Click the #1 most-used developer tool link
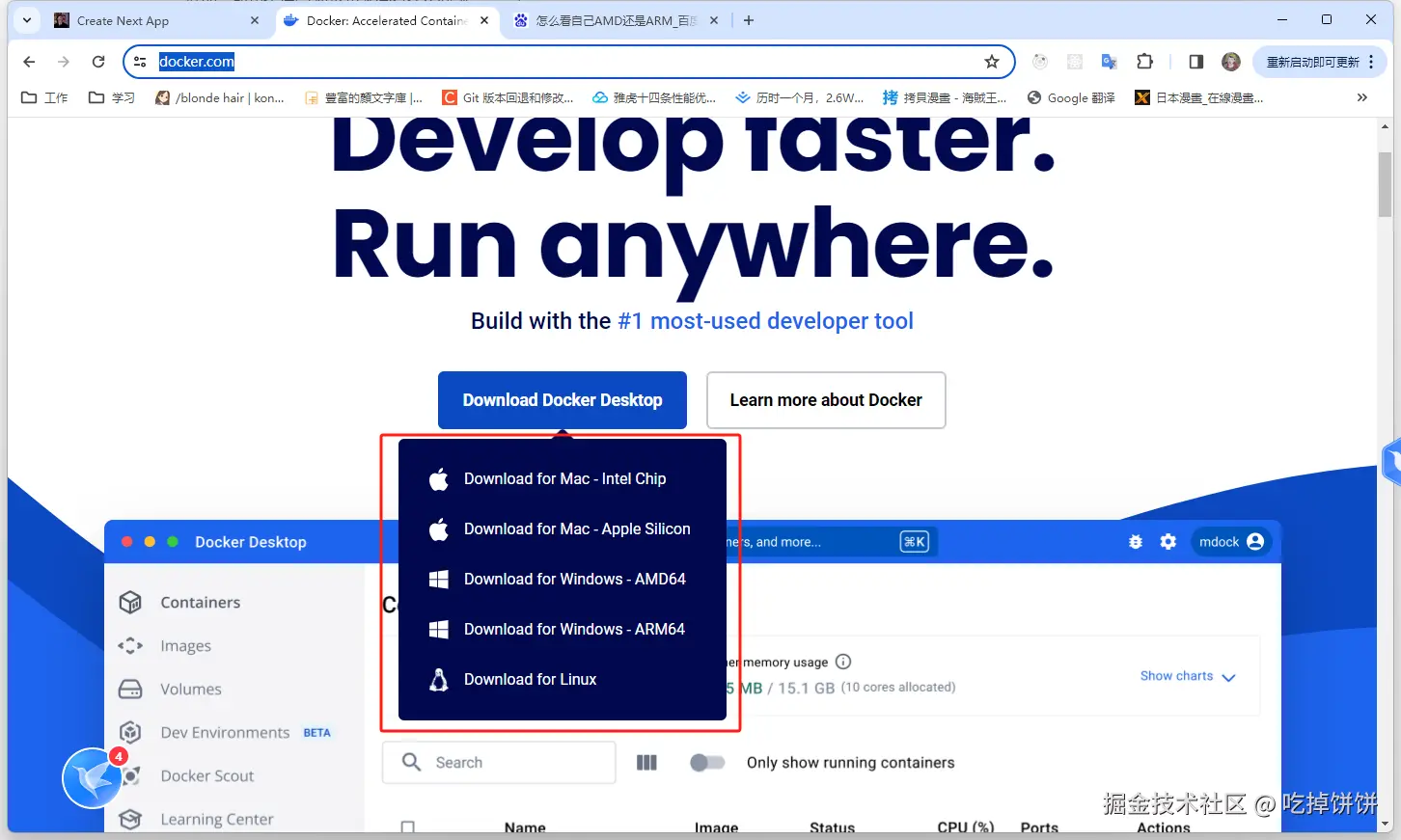This screenshot has width=1401, height=840. 765,321
